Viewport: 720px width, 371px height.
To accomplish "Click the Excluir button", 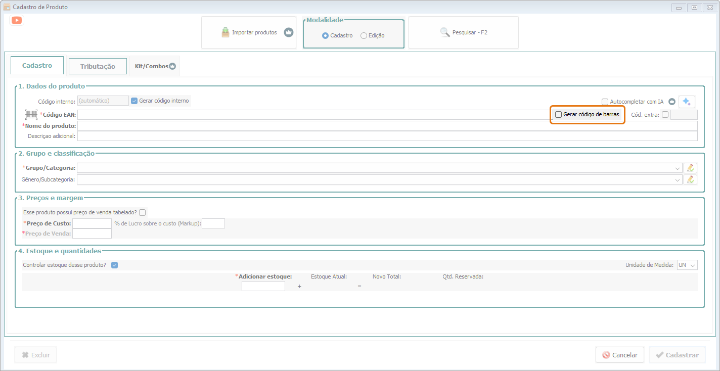I will [x=36, y=355].
